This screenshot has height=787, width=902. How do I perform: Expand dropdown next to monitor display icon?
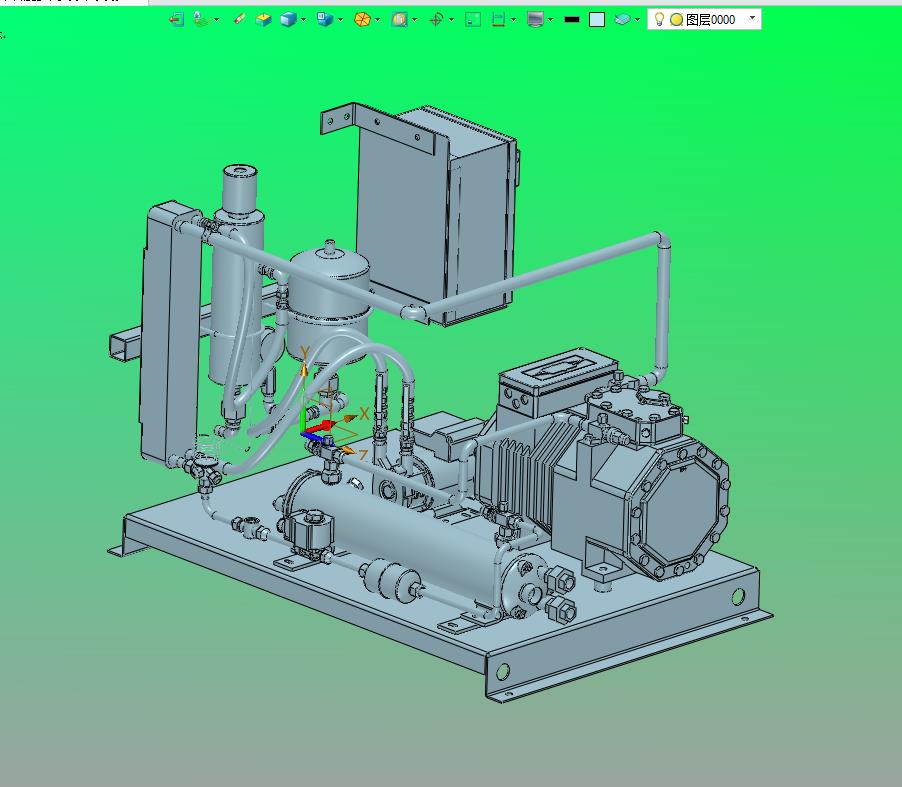point(551,20)
